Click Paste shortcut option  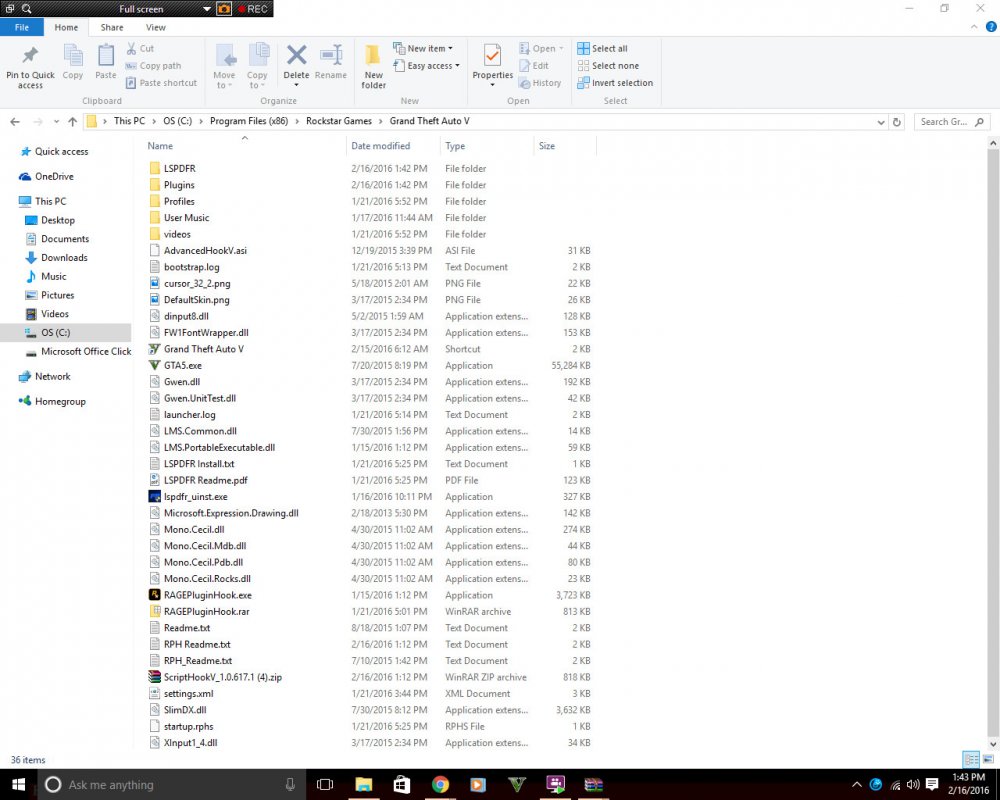tap(161, 83)
